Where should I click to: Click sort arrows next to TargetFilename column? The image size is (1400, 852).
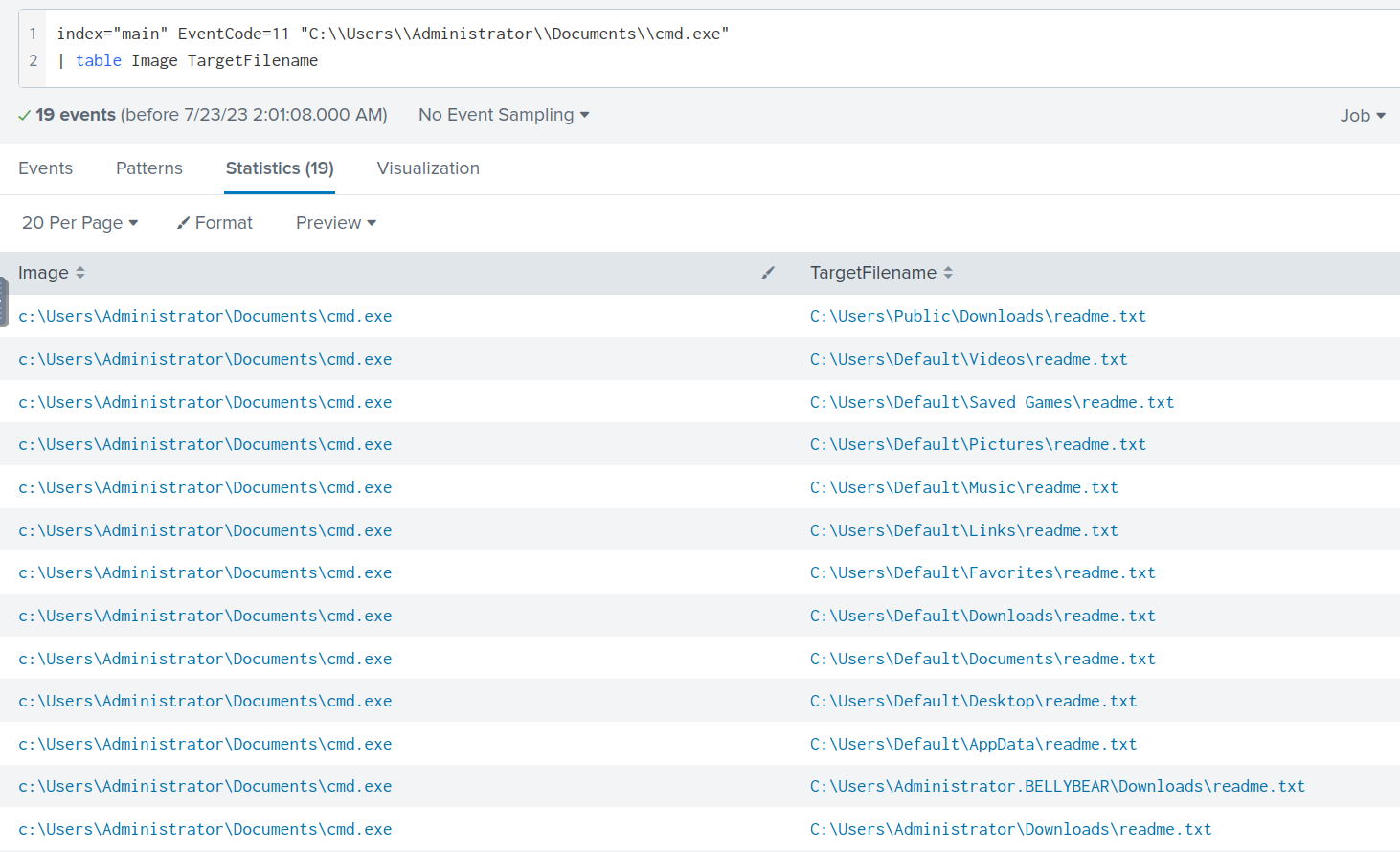948,273
